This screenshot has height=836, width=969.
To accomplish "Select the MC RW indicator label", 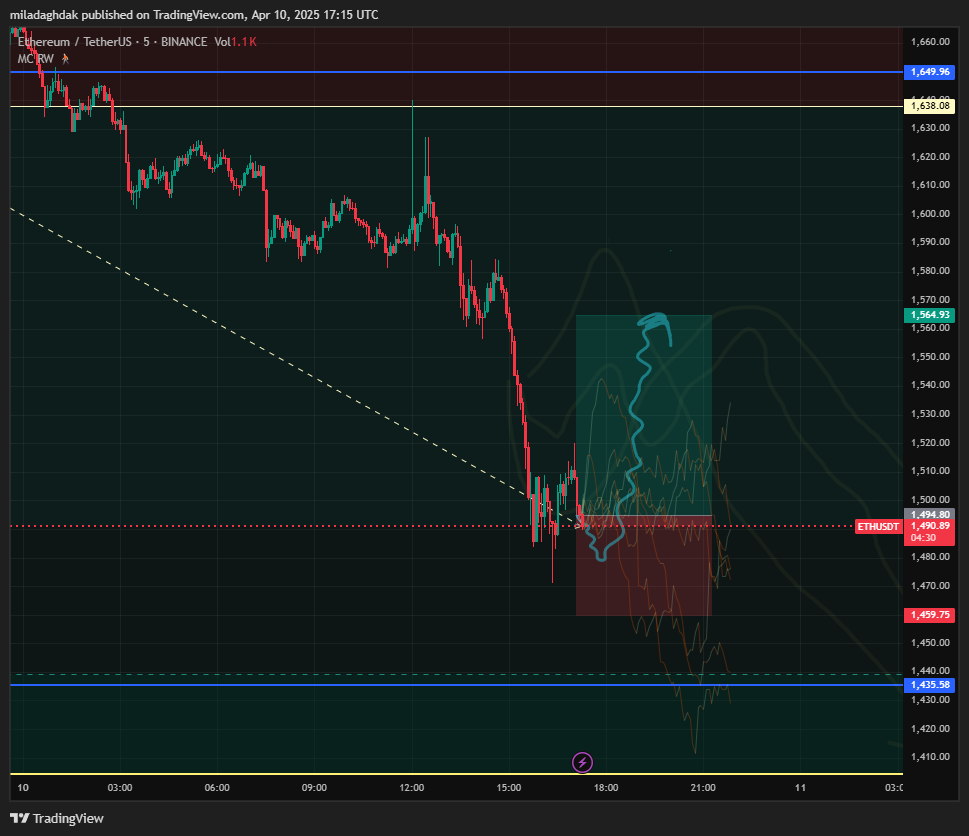I will (36, 59).
